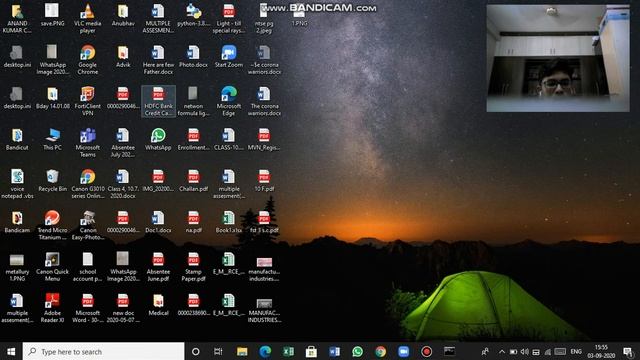Select the Challan.pdf file
The height and width of the screenshot is (360, 640).
click(193, 181)
